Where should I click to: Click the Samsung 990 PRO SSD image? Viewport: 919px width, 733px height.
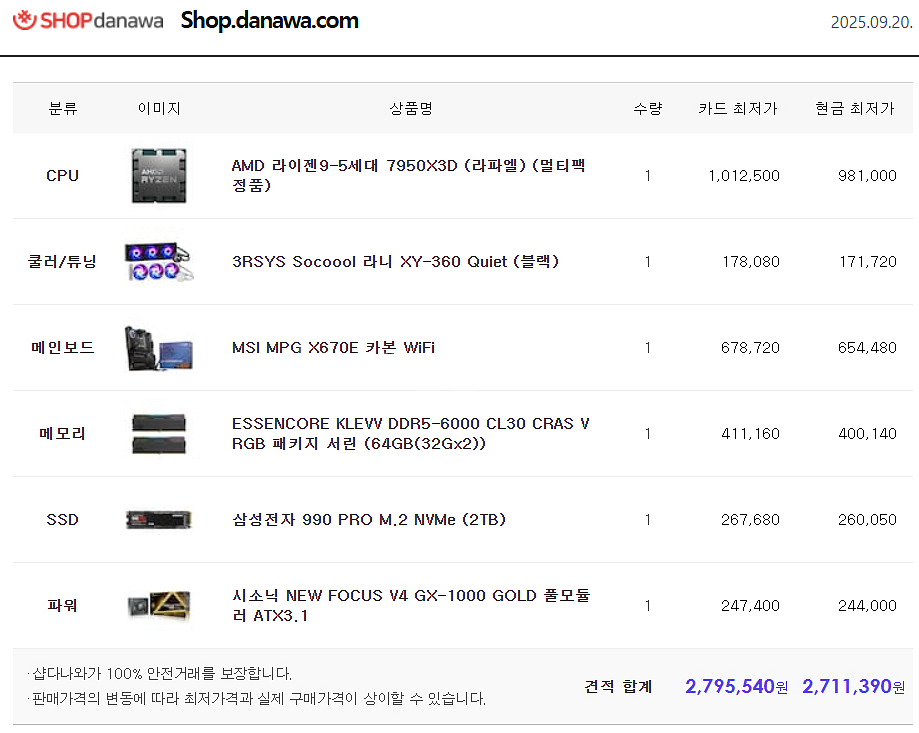tap(159, 520)
